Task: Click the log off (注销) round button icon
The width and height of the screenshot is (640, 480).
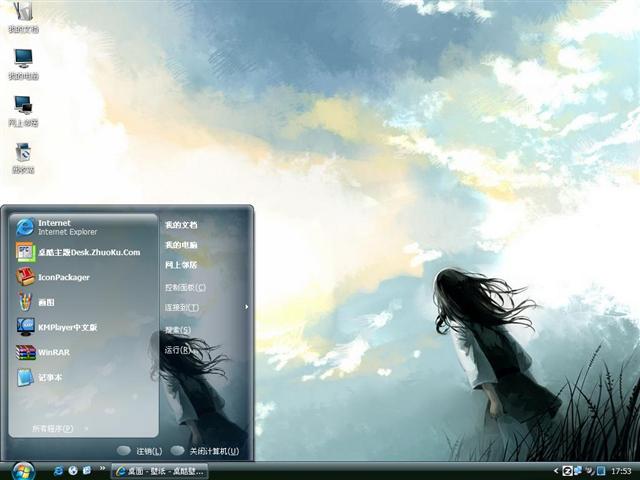Action: [124, 451]
